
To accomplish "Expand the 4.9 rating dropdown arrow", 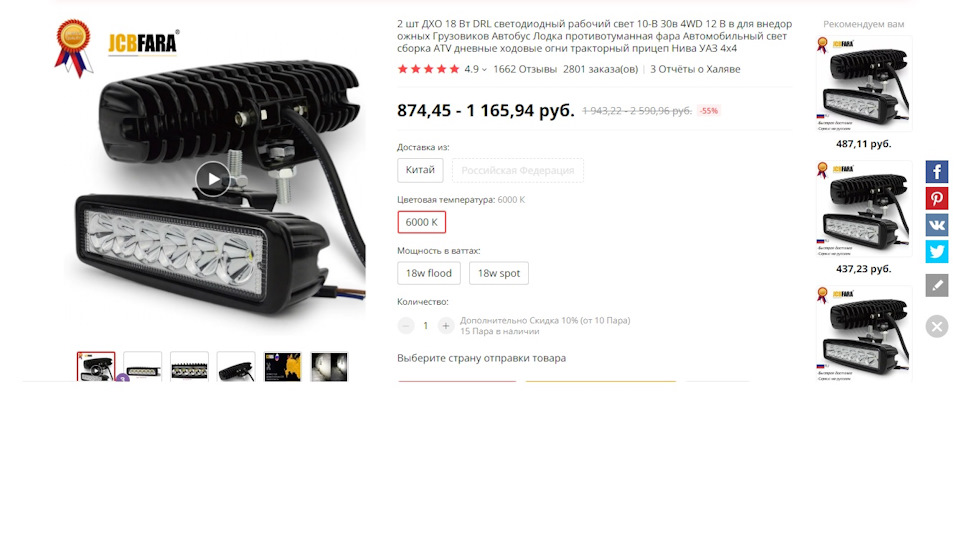I will (x=484, y=70).
